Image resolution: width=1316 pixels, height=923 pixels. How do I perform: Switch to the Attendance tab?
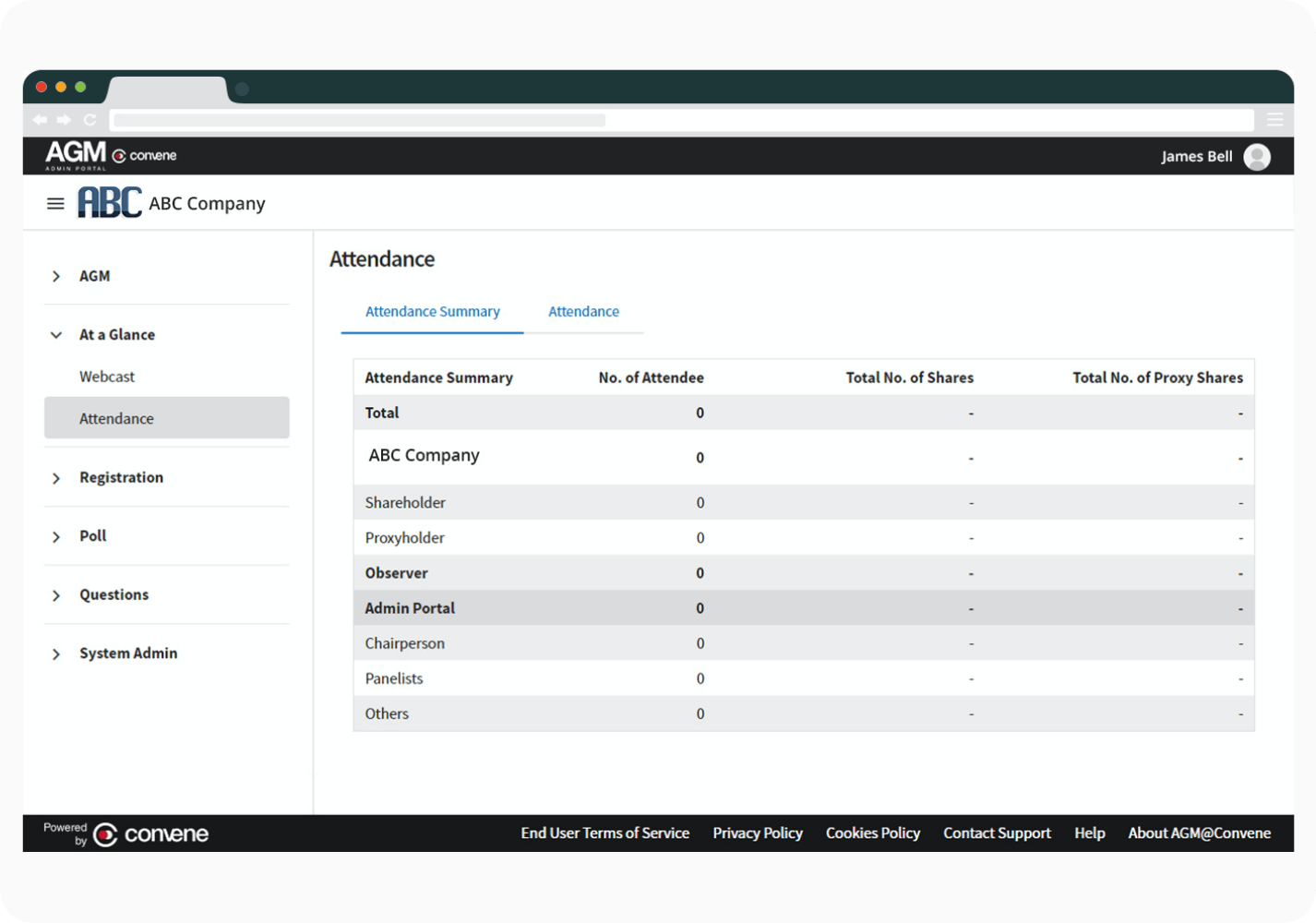click(x=583, y=312)
